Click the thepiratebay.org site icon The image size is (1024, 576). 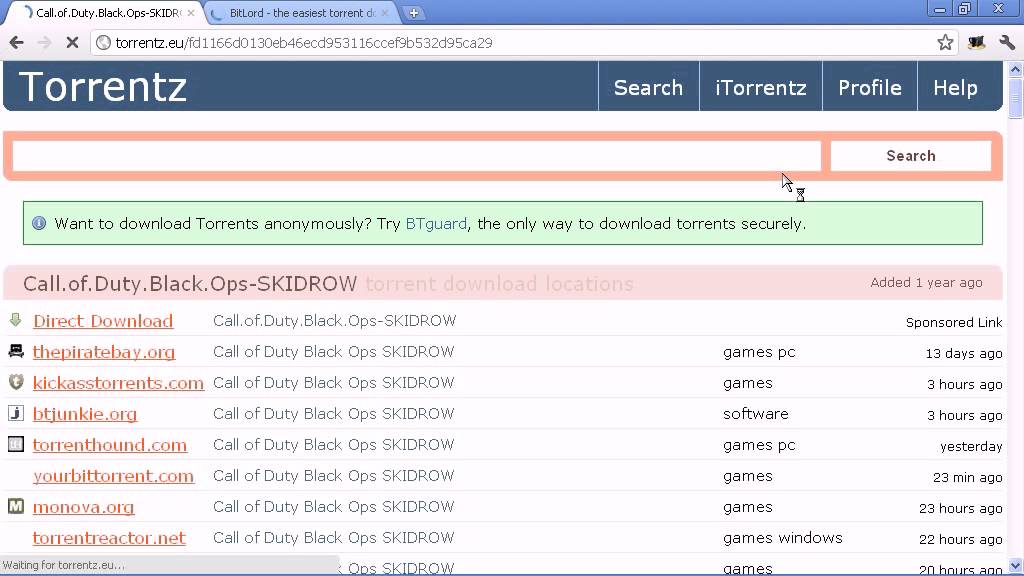tap(16, 351)
